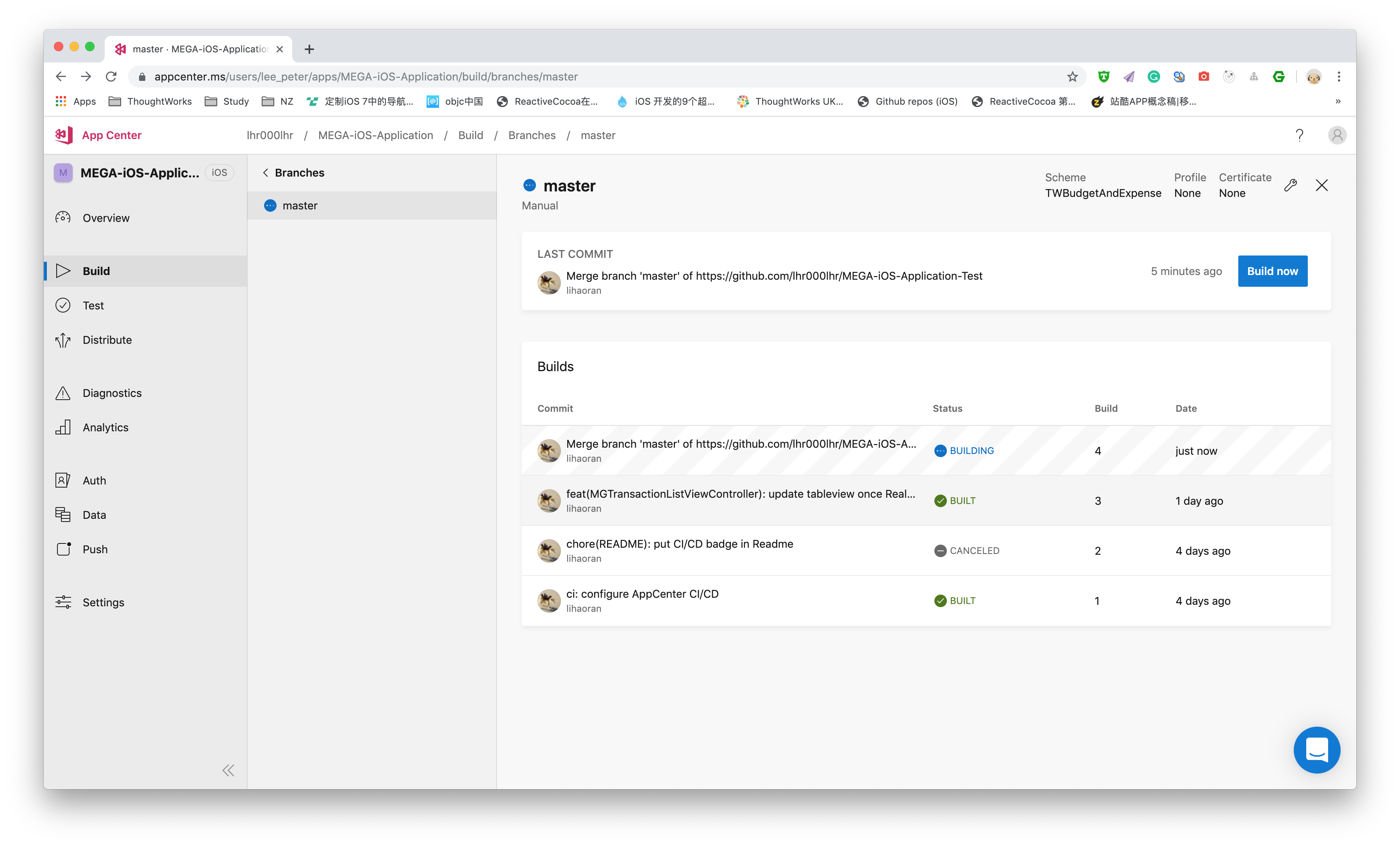Select the Overview sidebar item
Image resolution: width=1400 pixels, height=847 pixels.
click(x=106, y=218)
